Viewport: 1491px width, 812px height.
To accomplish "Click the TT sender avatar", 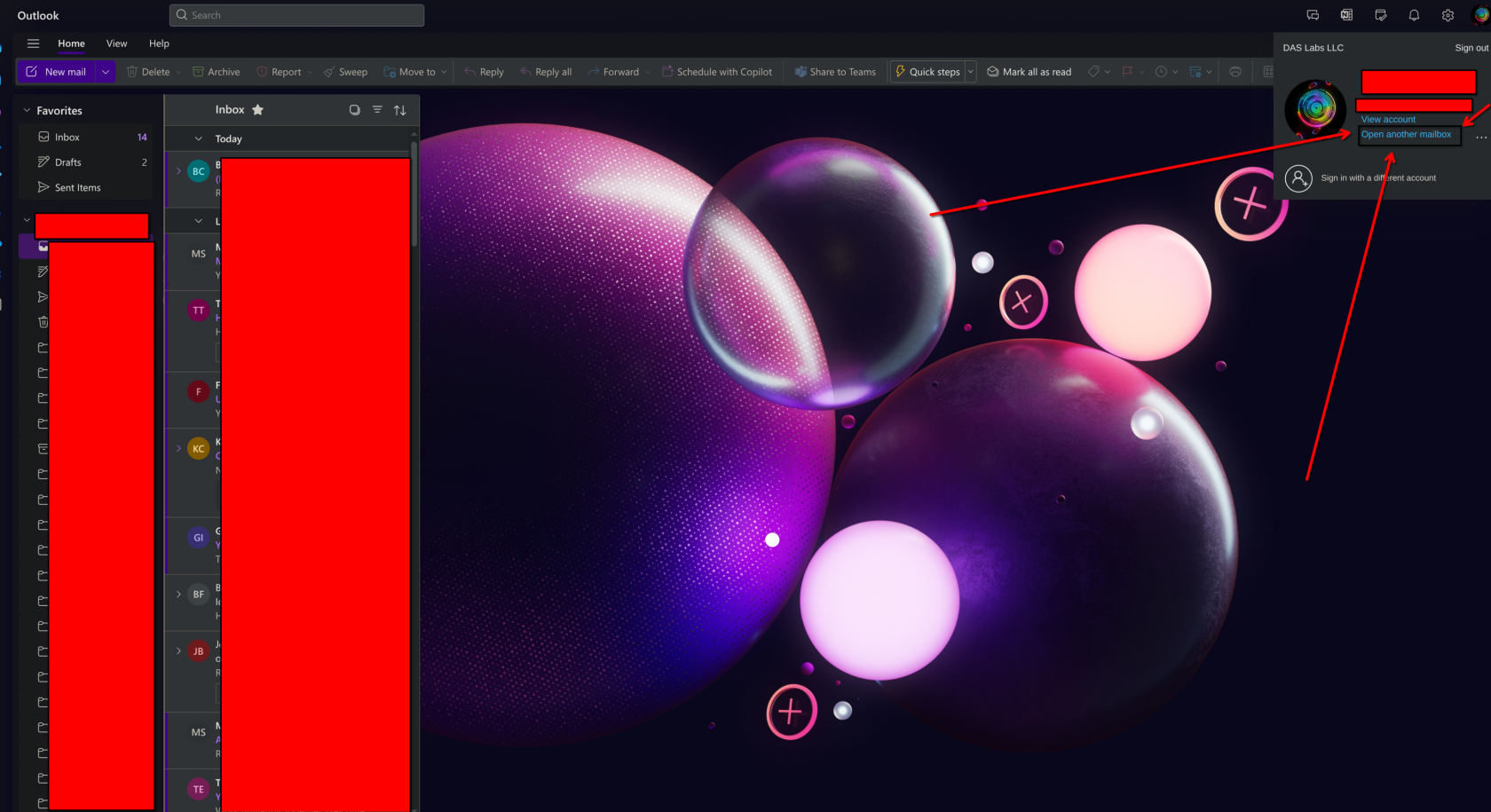I will pos(199,311).
